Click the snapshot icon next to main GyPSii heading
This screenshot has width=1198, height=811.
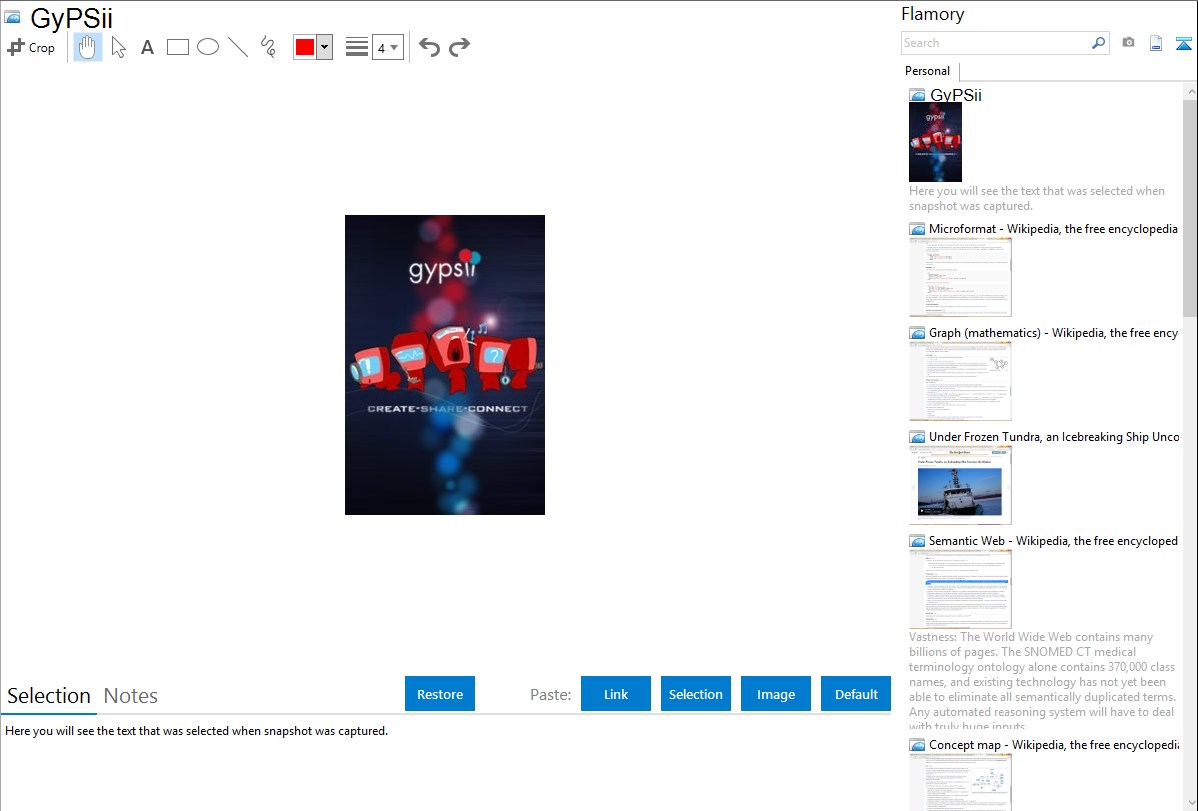pos(12,17)
